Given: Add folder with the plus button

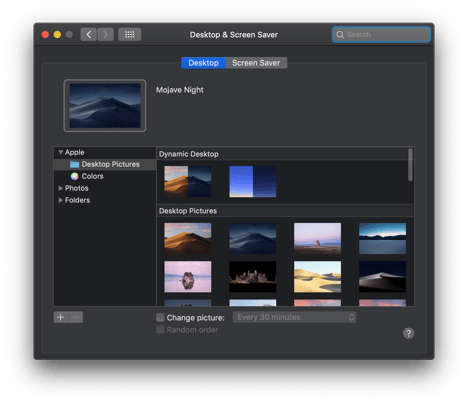Looking at the screenshot, I should (x=61, y=317).
